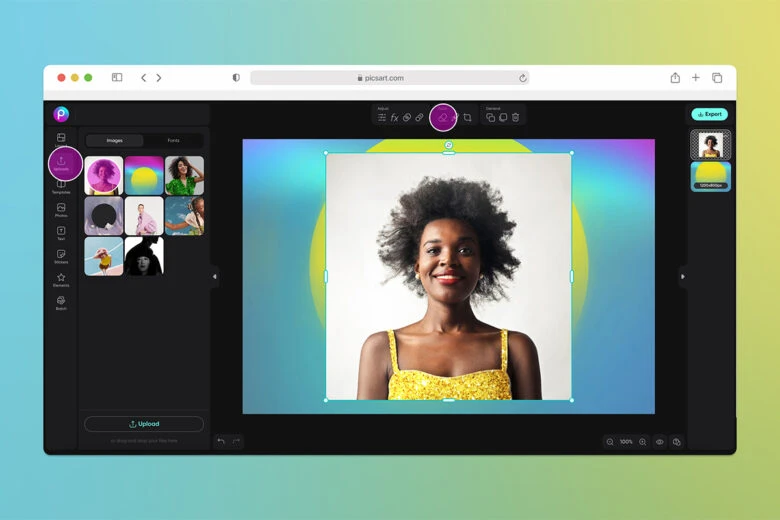The width and height of the screenshot is (780, 520).
Task: Open the Stickers panel in sidebar
Action: (61, 257)
